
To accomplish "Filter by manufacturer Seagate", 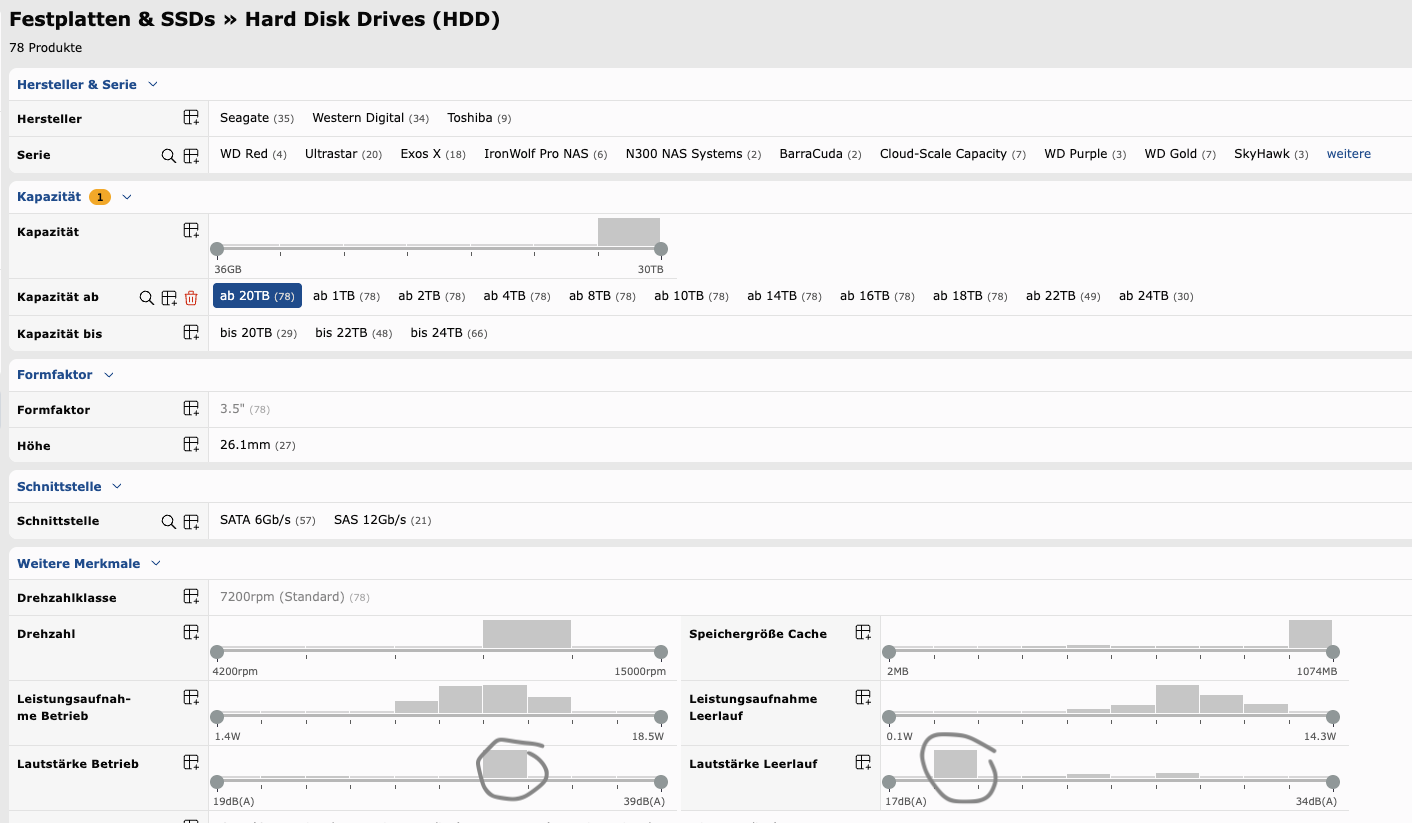I will pos(257,118).
